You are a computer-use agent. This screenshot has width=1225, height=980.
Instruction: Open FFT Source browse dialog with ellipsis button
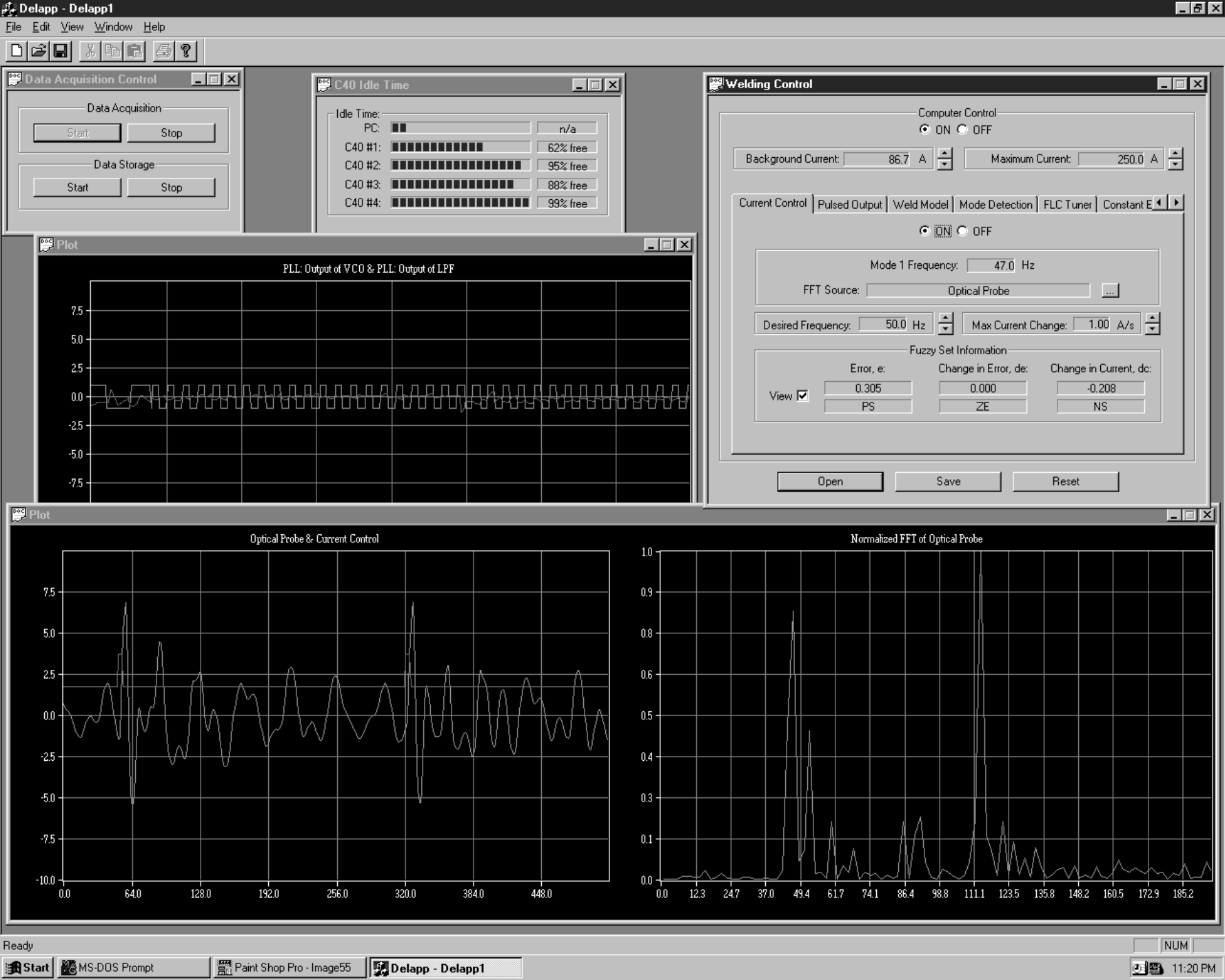[1110, 290]
